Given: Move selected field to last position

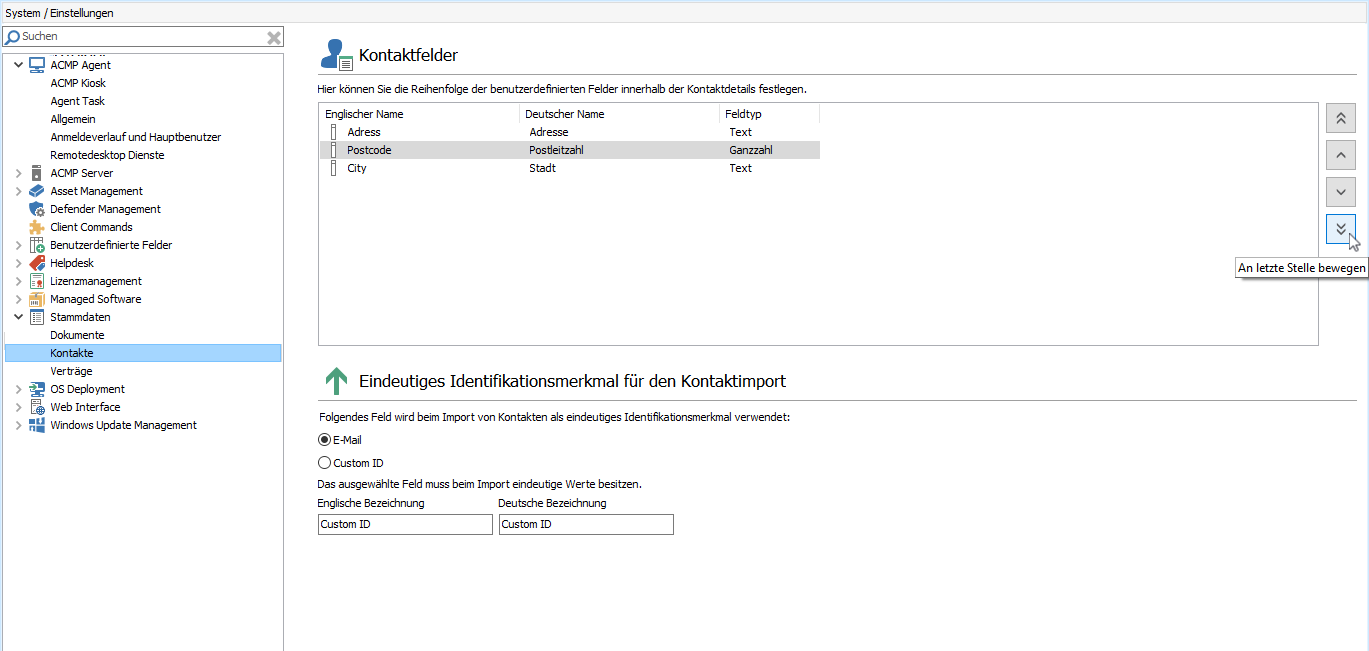Looking at the screenshot, I should (1340, 228).
